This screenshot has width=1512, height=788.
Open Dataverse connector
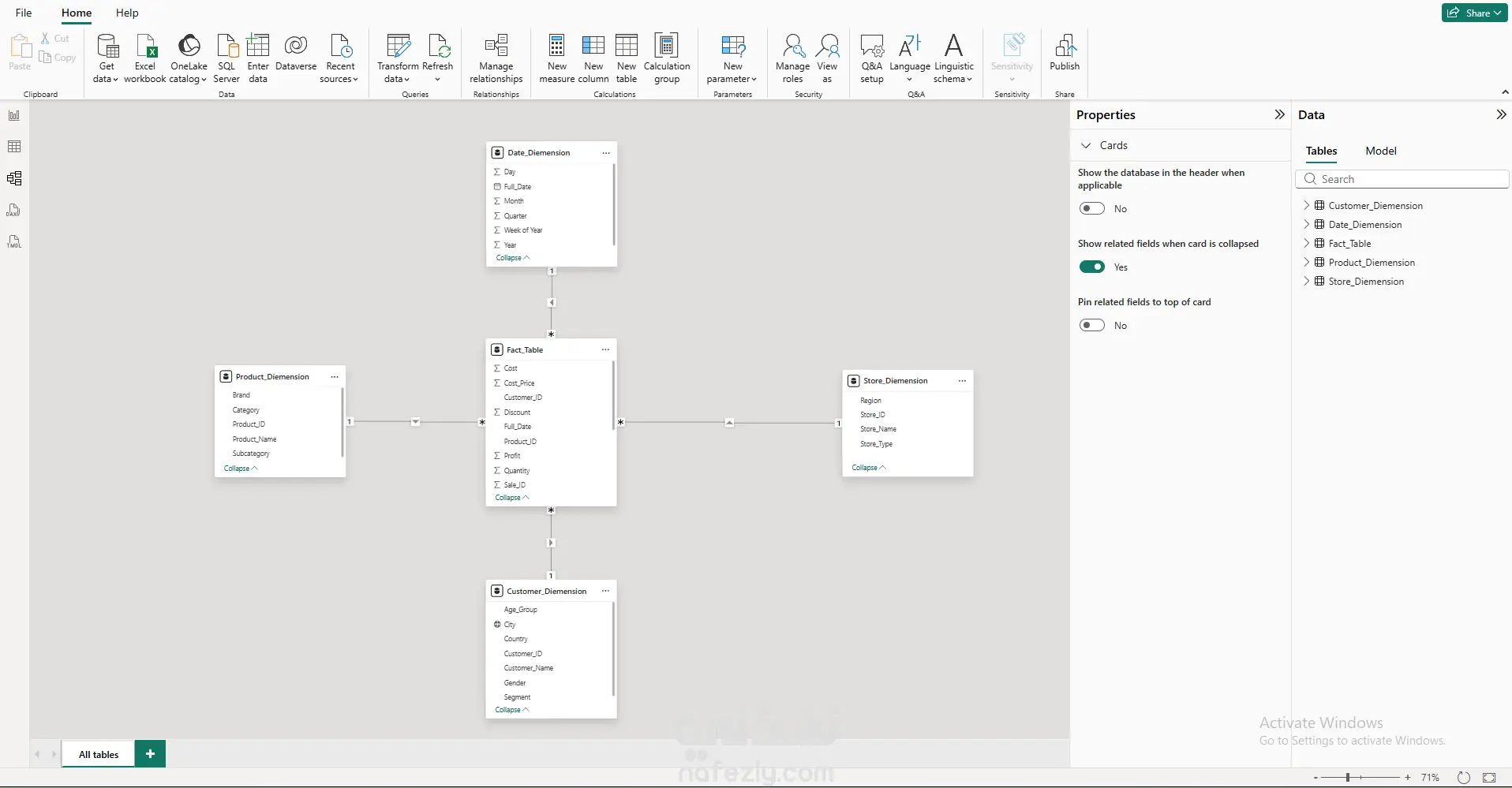(296, 53)
